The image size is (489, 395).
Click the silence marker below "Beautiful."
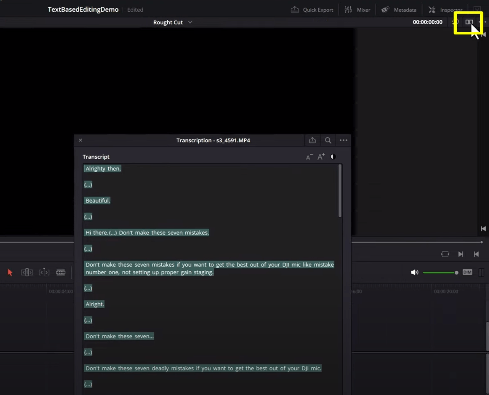click(88, 217)
